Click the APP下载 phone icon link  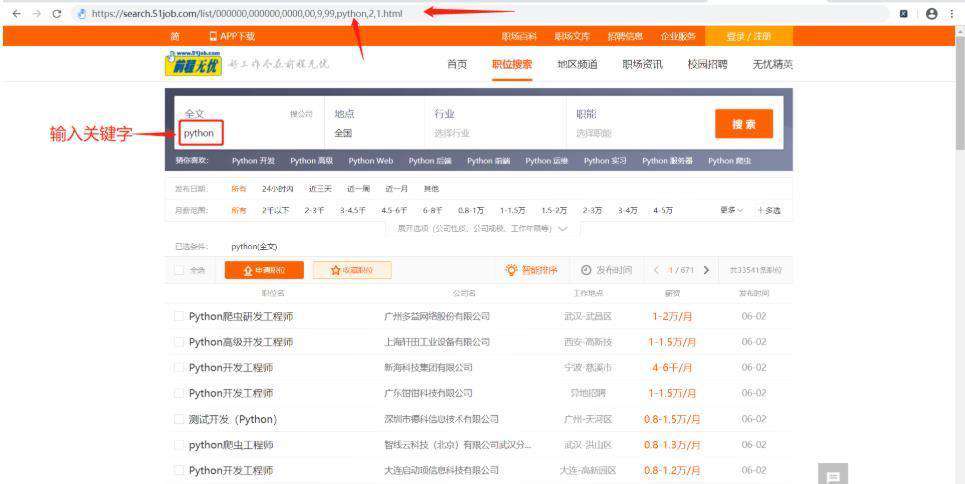point(231,36)
